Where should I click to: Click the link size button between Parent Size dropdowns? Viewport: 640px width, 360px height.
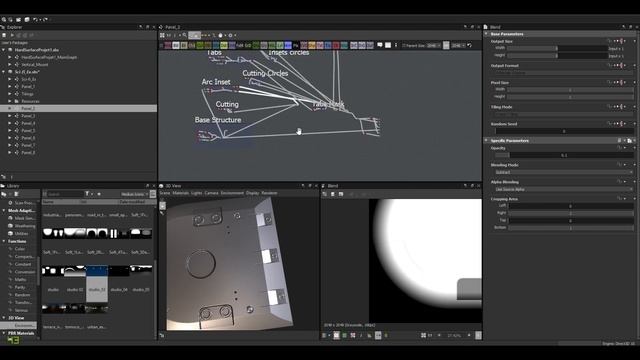pyautogui.click(x=446, y=45)
